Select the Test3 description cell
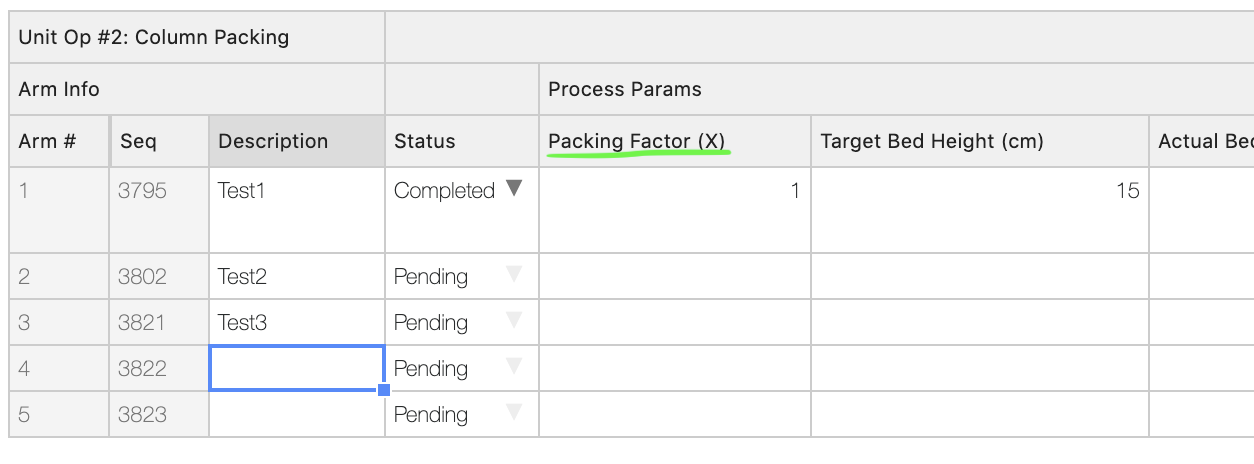1254x464 pixels. (297, 323)
